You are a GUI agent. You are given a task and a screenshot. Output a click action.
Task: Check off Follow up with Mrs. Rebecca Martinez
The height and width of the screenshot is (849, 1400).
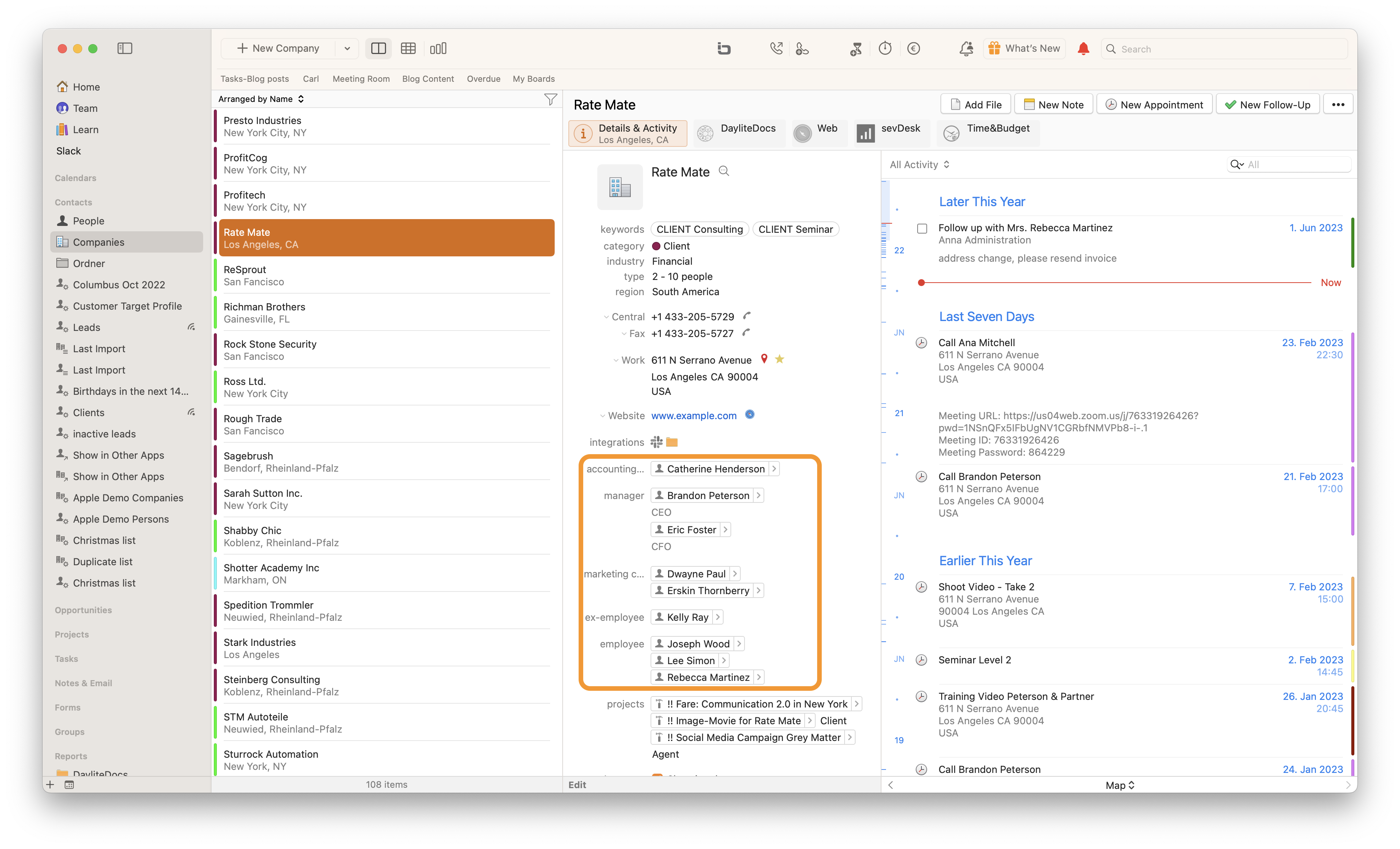coord(921,229)
